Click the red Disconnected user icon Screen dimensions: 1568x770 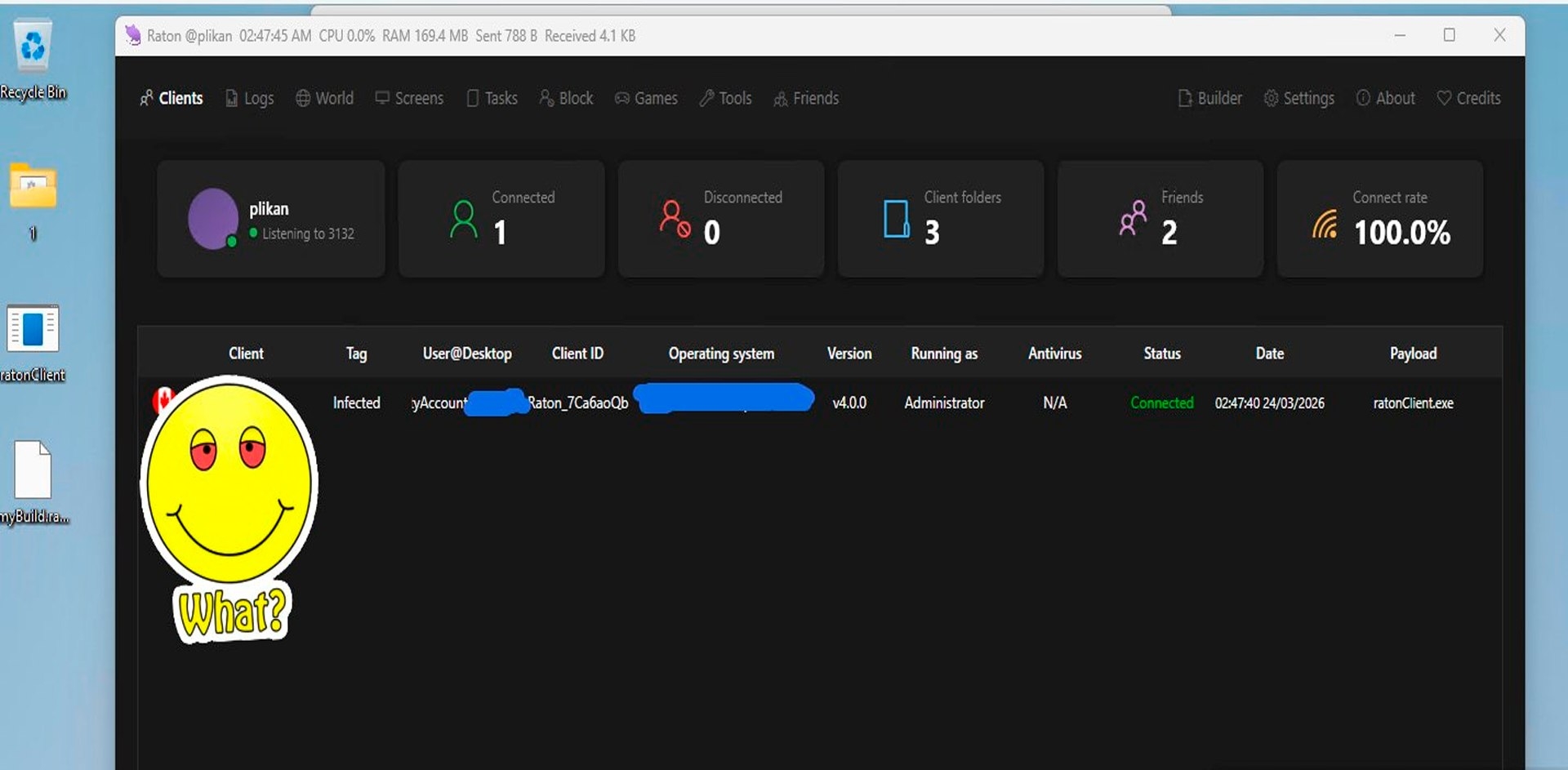[675, 219]
